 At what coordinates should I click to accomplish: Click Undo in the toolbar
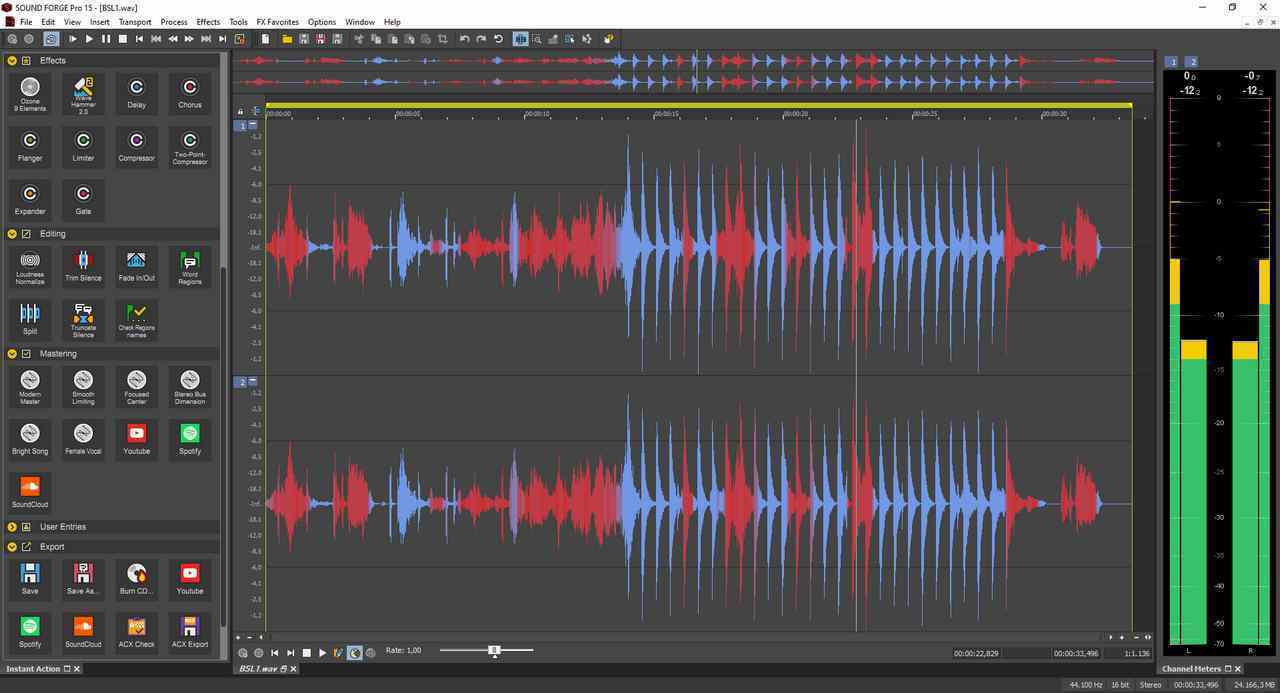pyautogui.click(x=464, y=39)
